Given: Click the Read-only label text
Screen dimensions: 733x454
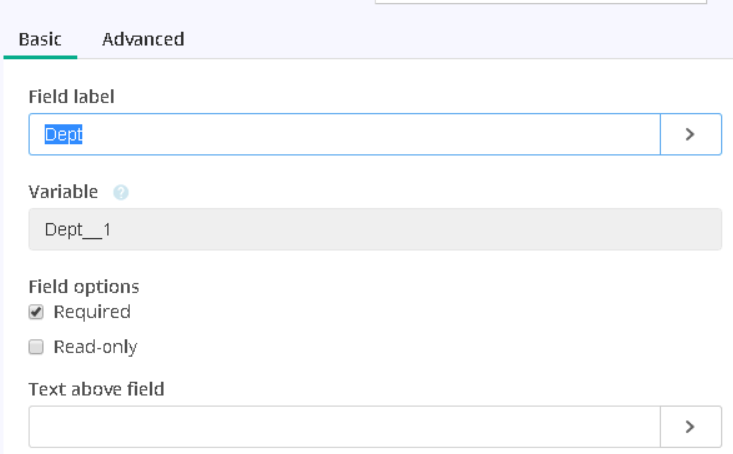Looking at the screenshot, I should 95,347.
